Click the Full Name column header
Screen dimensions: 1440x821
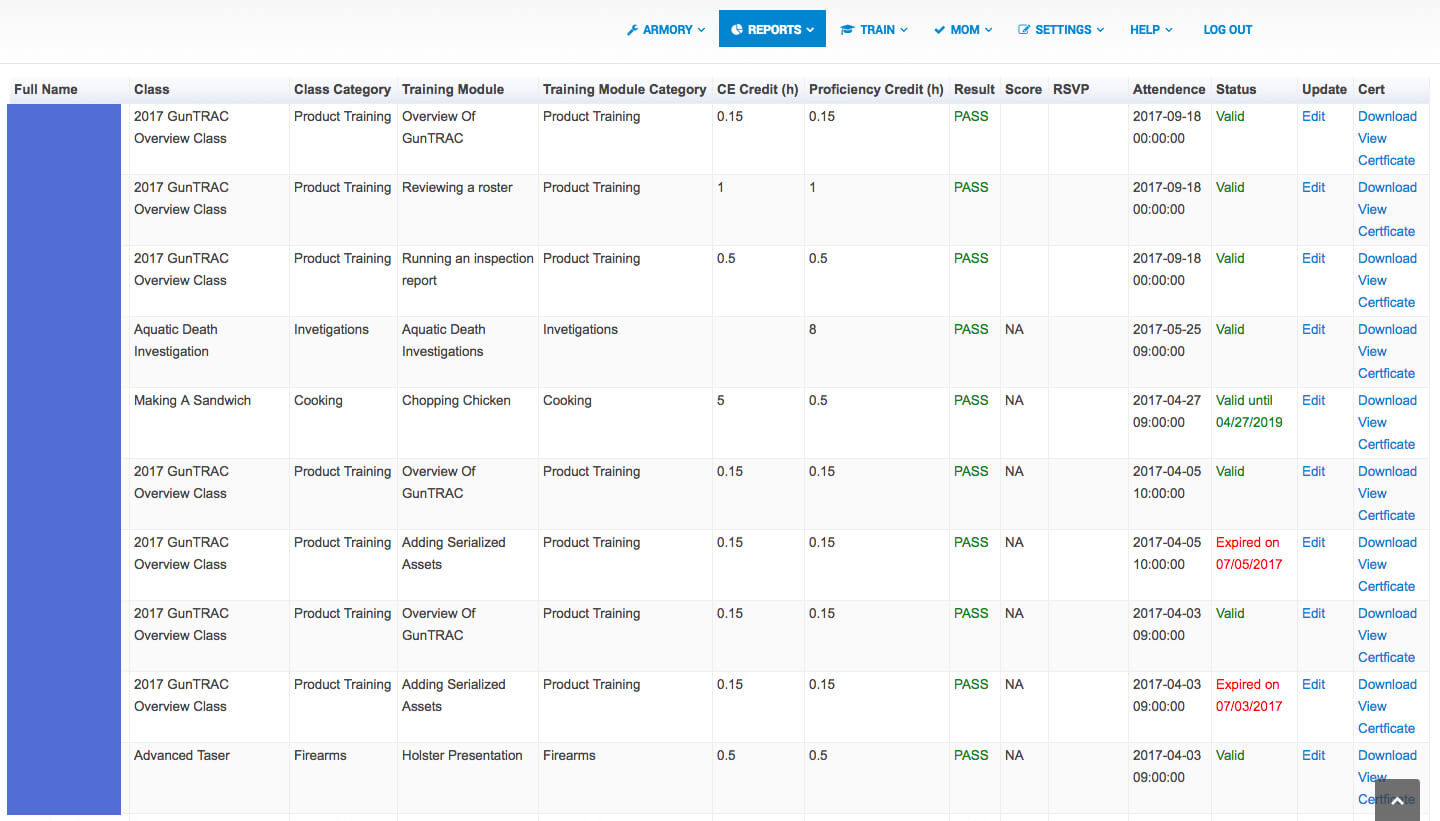click(x=46, y=89)
